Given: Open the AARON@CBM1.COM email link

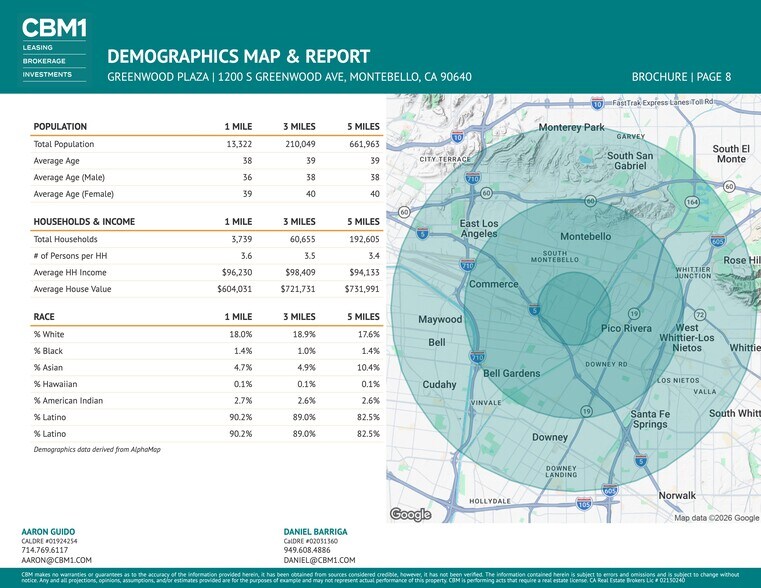Looking at the screenshot, I should coord(57,560).
